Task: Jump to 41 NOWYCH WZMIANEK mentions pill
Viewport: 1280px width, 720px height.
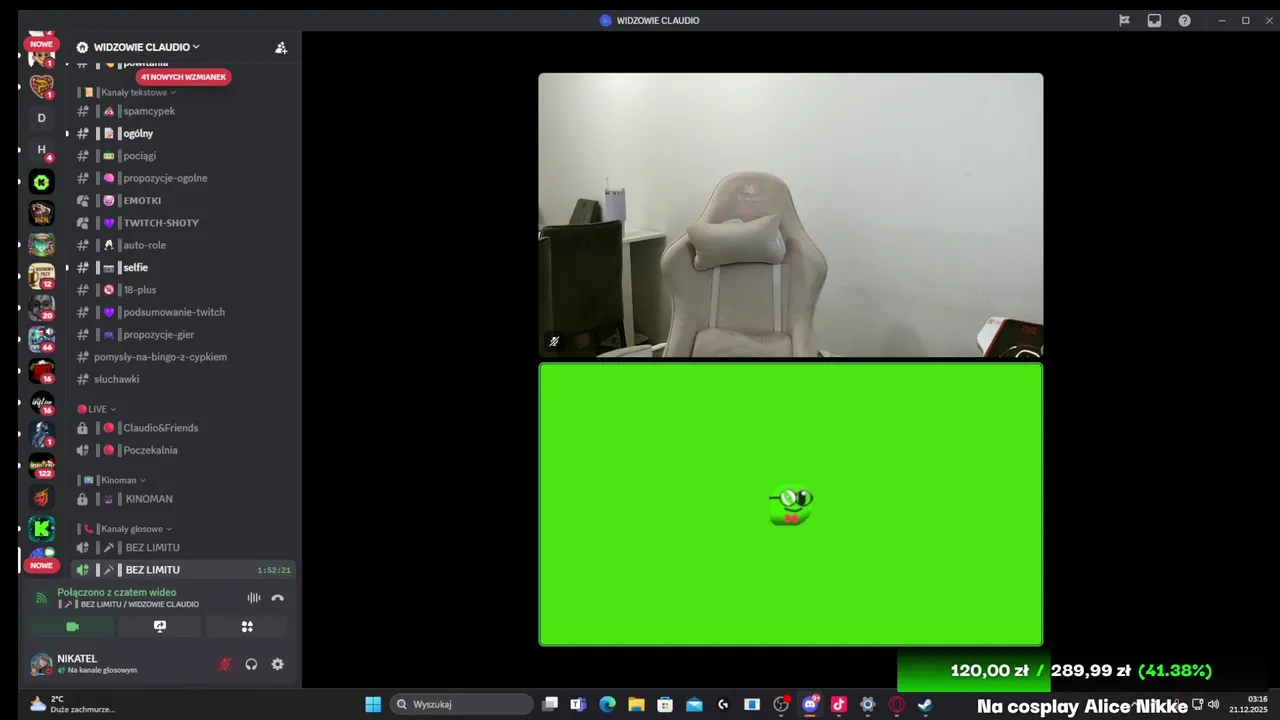Action: point(183,77)
